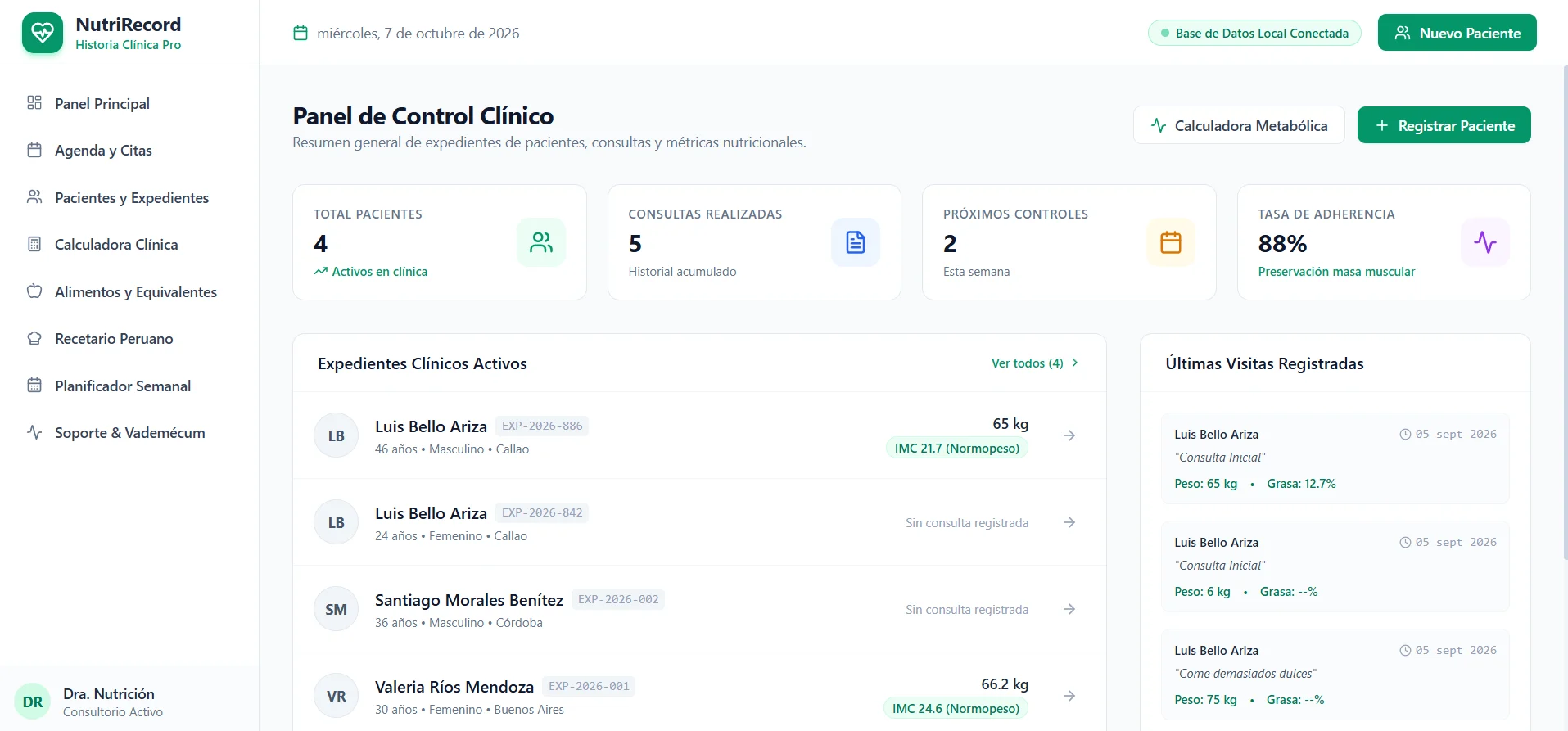The height and width of the screenshot is (731, 1568).
Task: Open record arrow for Valeria Ríos Mendoza
Action: pos(1069,696)
